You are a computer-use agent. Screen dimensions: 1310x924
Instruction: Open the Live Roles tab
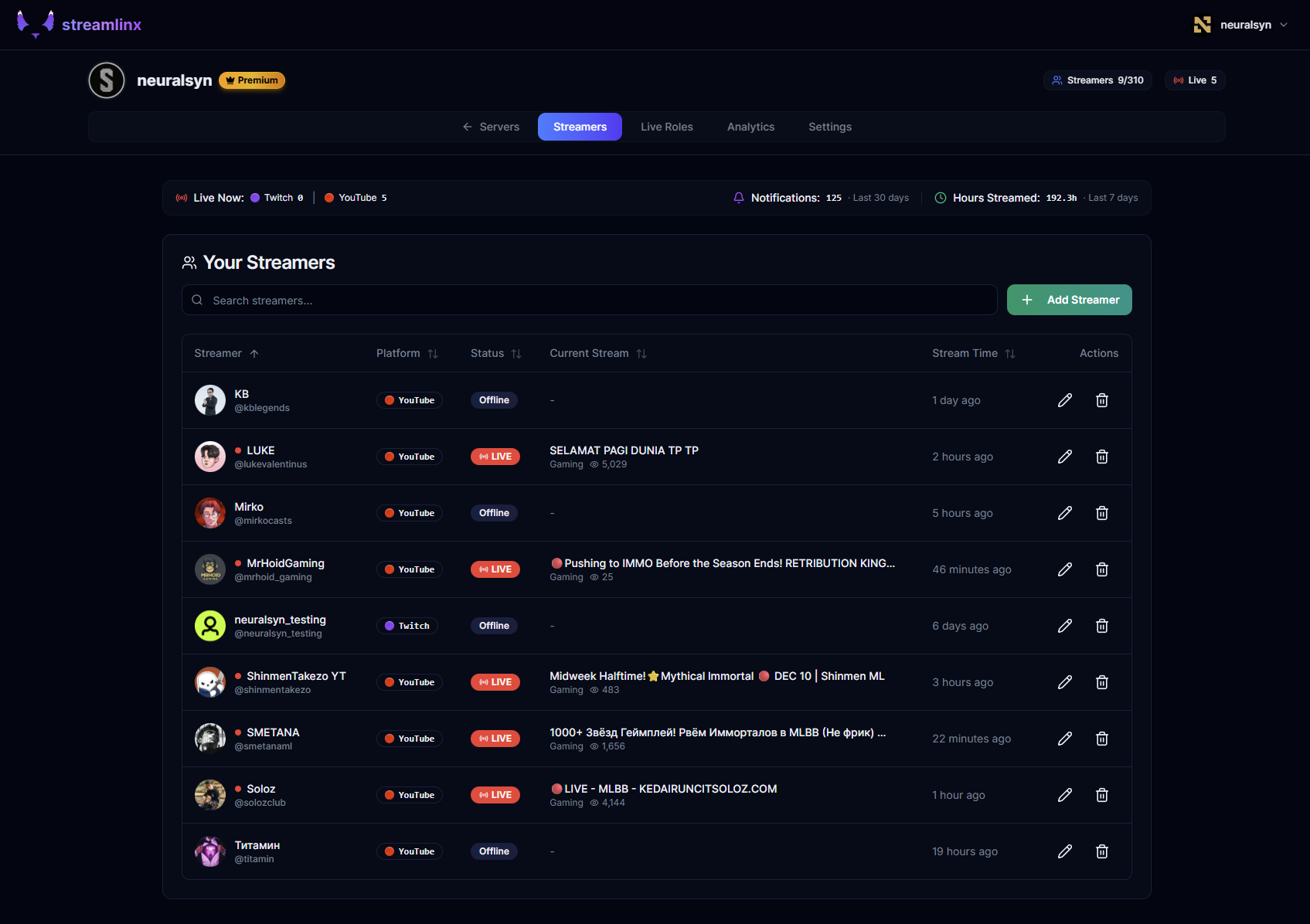pos(666,126)
